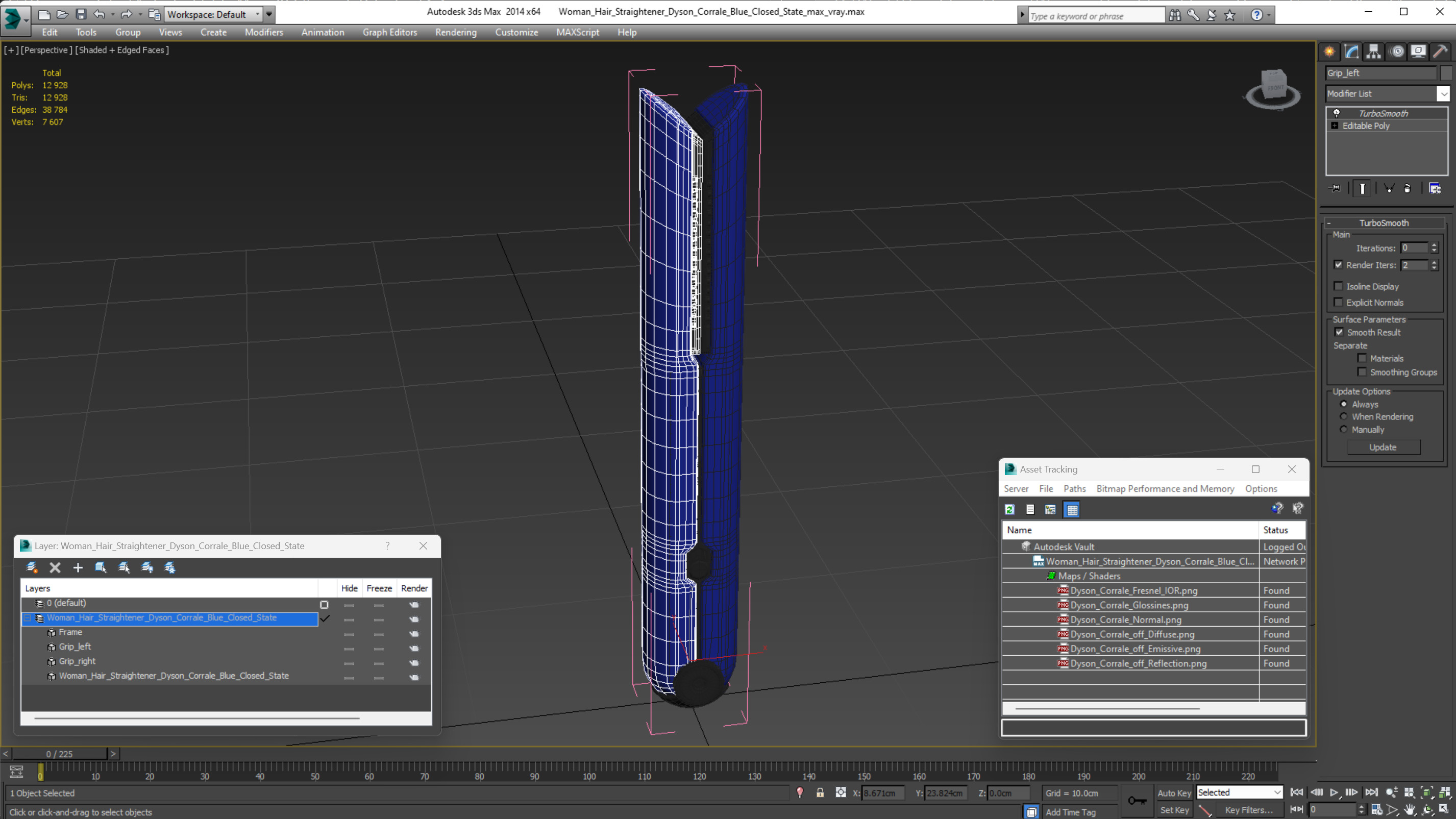The width and height of the screenshot is (1456, 819).
Task: Click Go to Start playback button
Action: pyautogui.click(x=1297, y=792)
